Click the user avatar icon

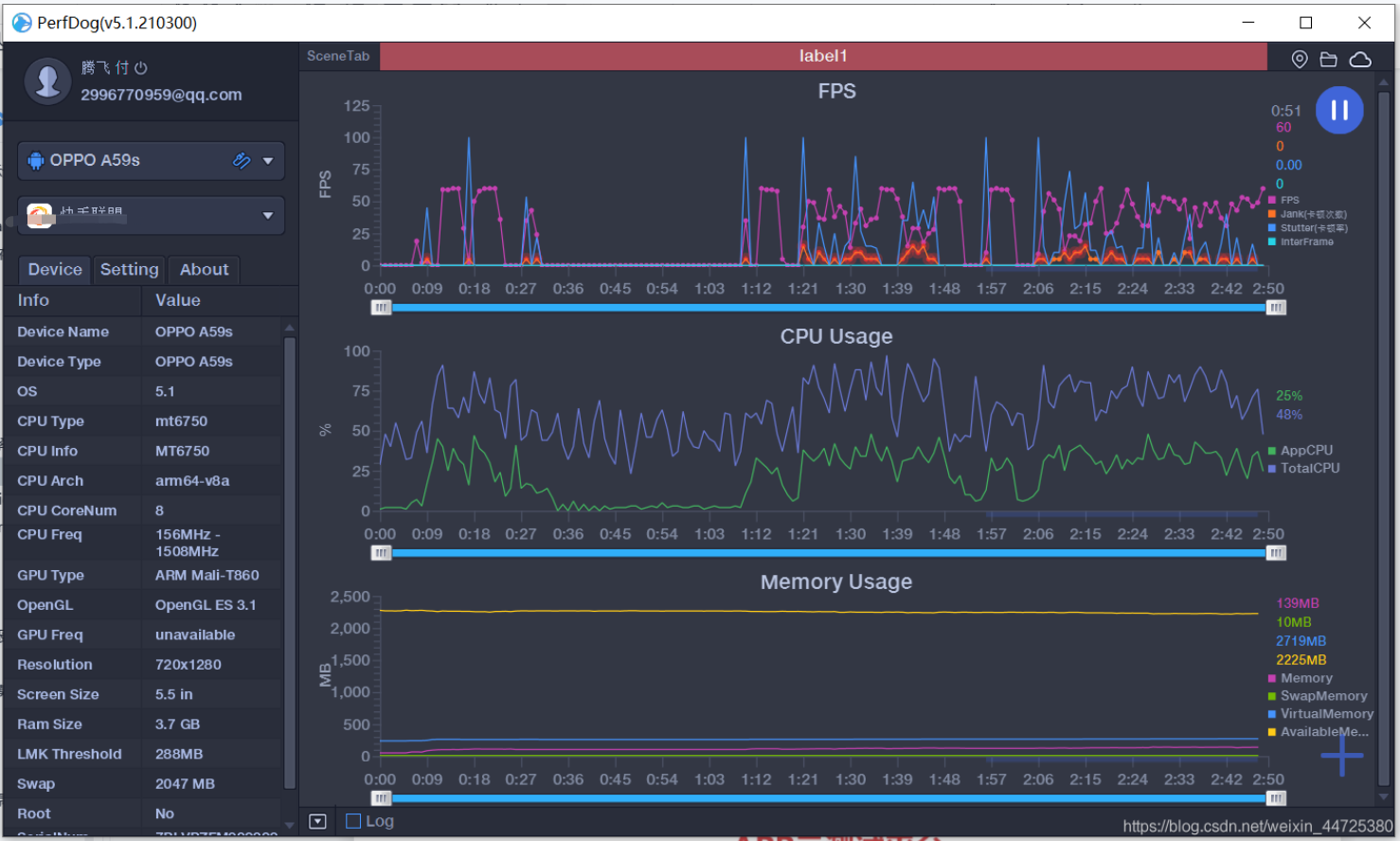(x=47, y=81)
